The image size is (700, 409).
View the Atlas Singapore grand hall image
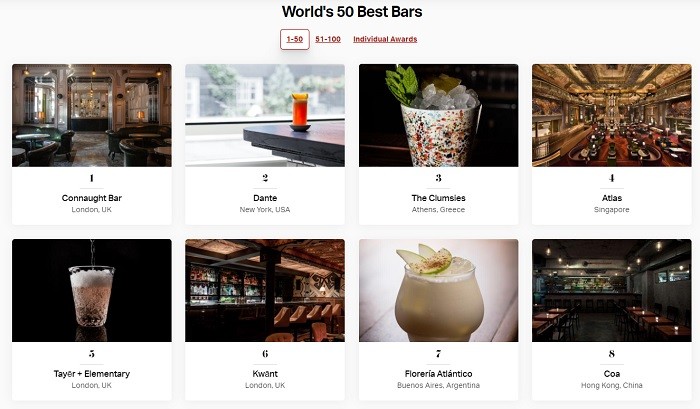click(612, 115)
